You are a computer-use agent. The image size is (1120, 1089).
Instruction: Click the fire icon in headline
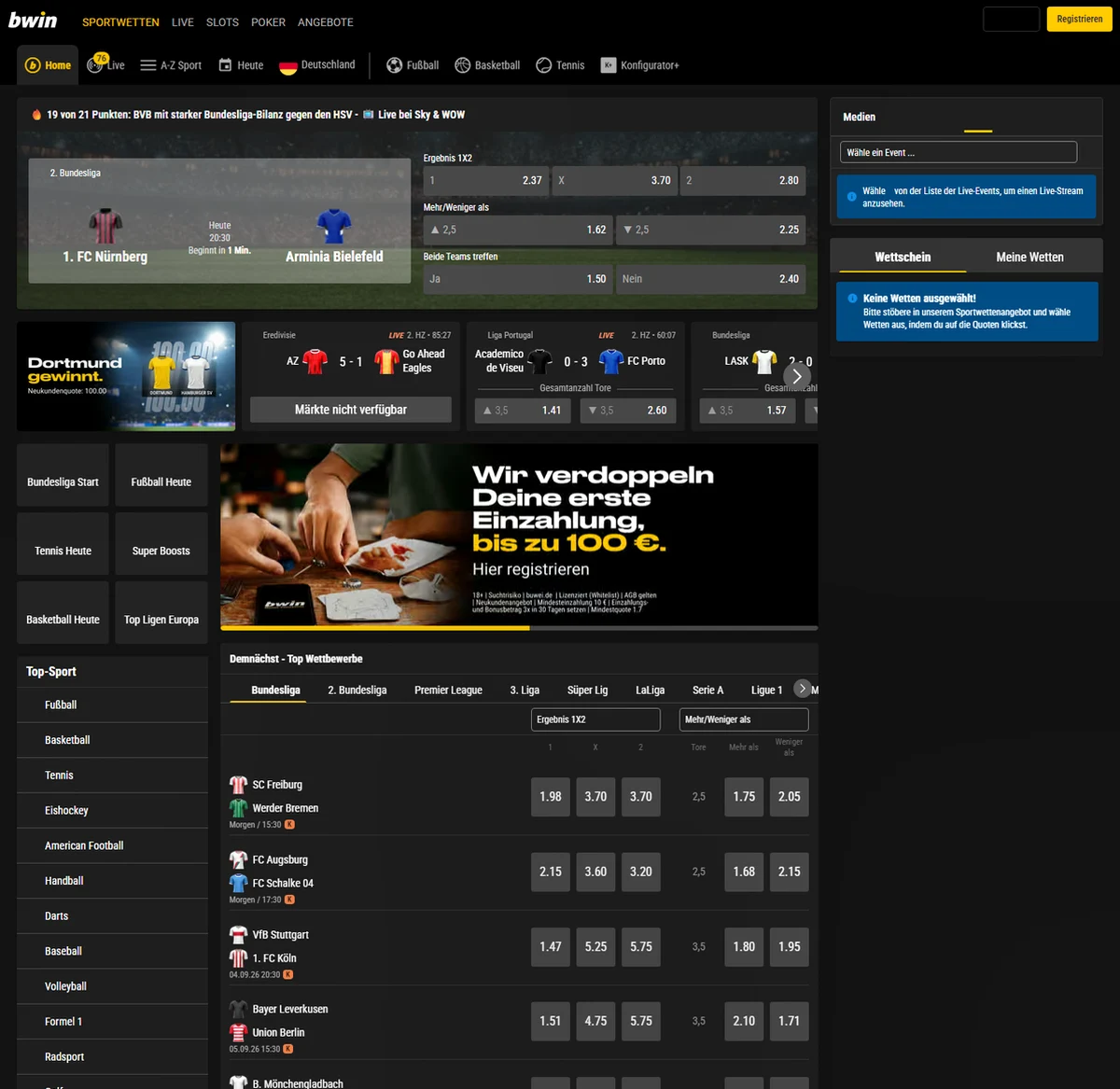tap(37, 115)
